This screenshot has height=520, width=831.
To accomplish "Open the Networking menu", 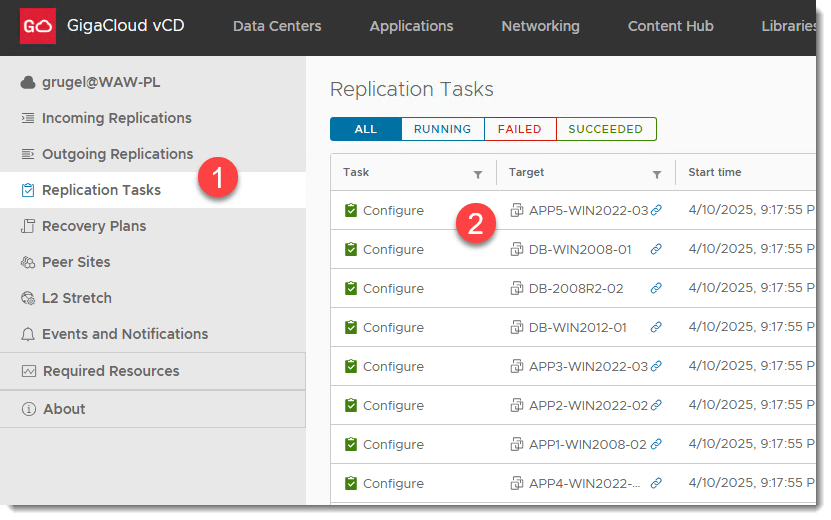I will pos(540,26).
